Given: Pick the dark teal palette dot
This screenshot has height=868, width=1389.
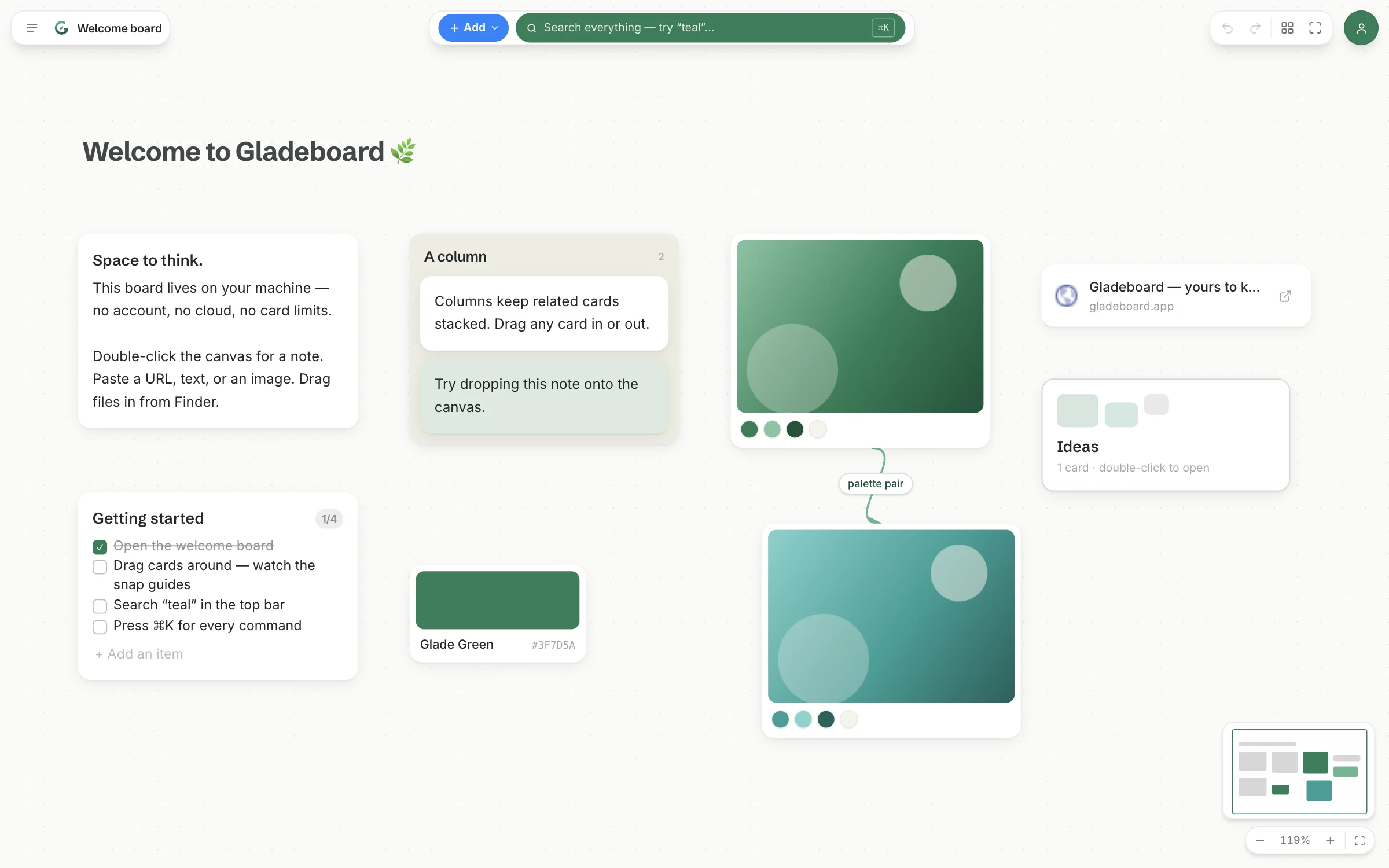Looking at the screenshot, I should [x=826, y=719].
